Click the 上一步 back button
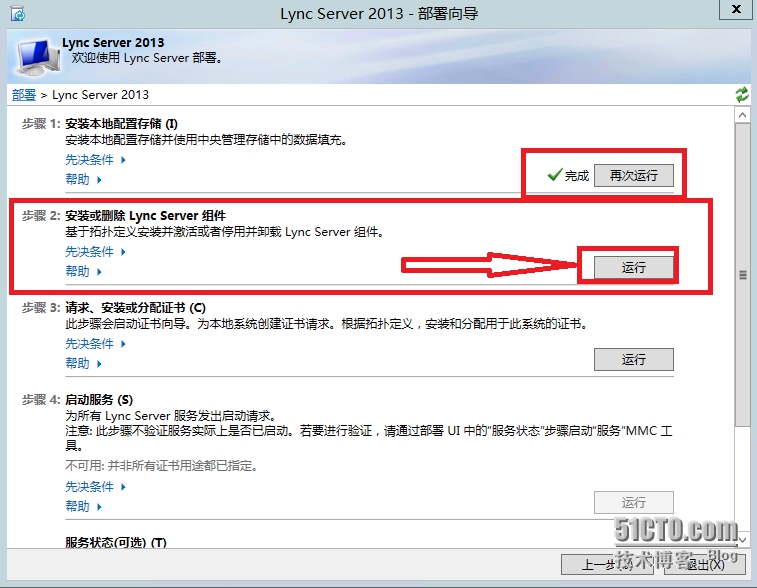The width and height of the screenshot is (757, 588). (x=607, y=564)
